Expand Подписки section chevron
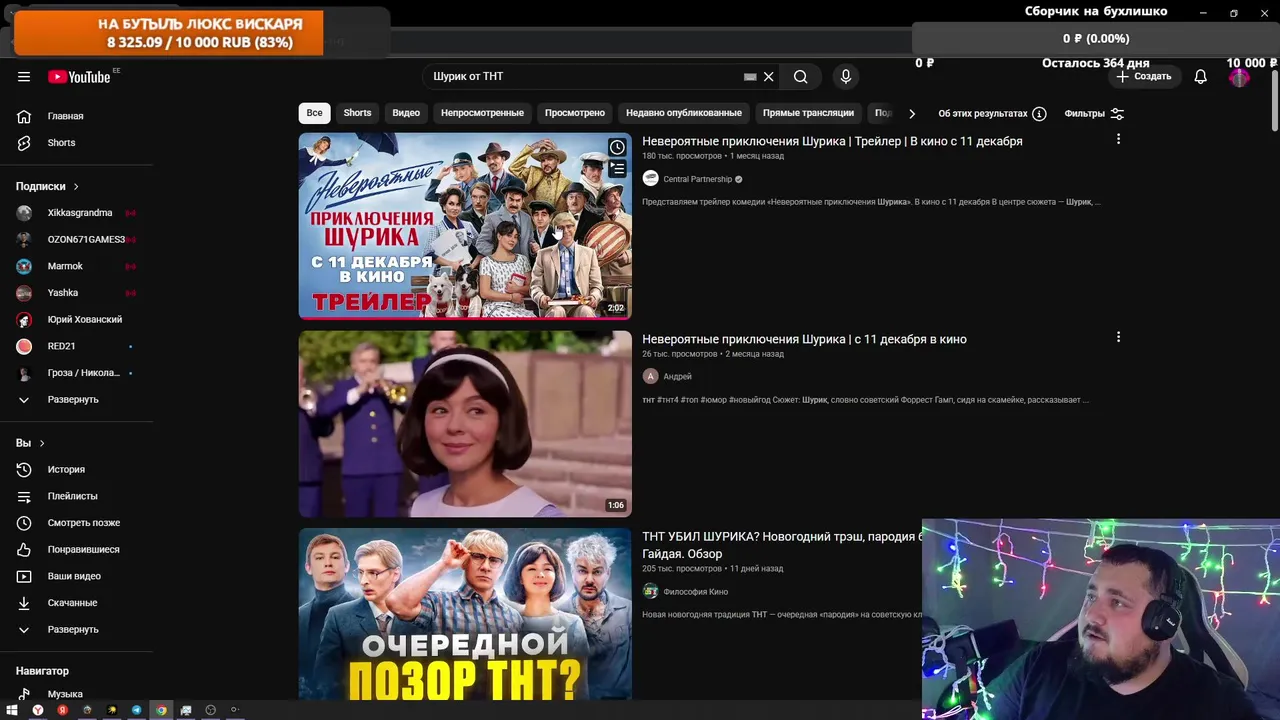 click(75, 187)
